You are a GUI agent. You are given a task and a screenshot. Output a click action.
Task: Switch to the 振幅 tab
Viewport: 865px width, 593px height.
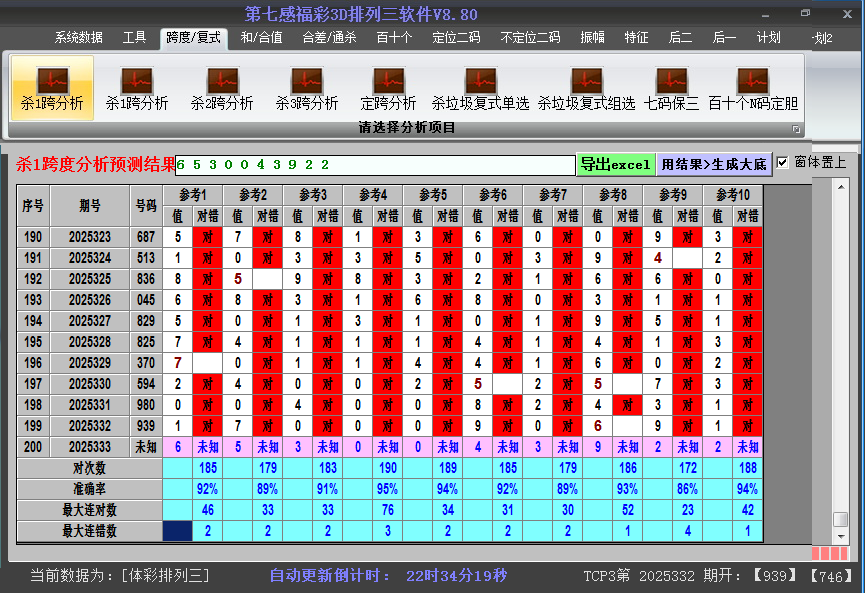tap(594, 37)
